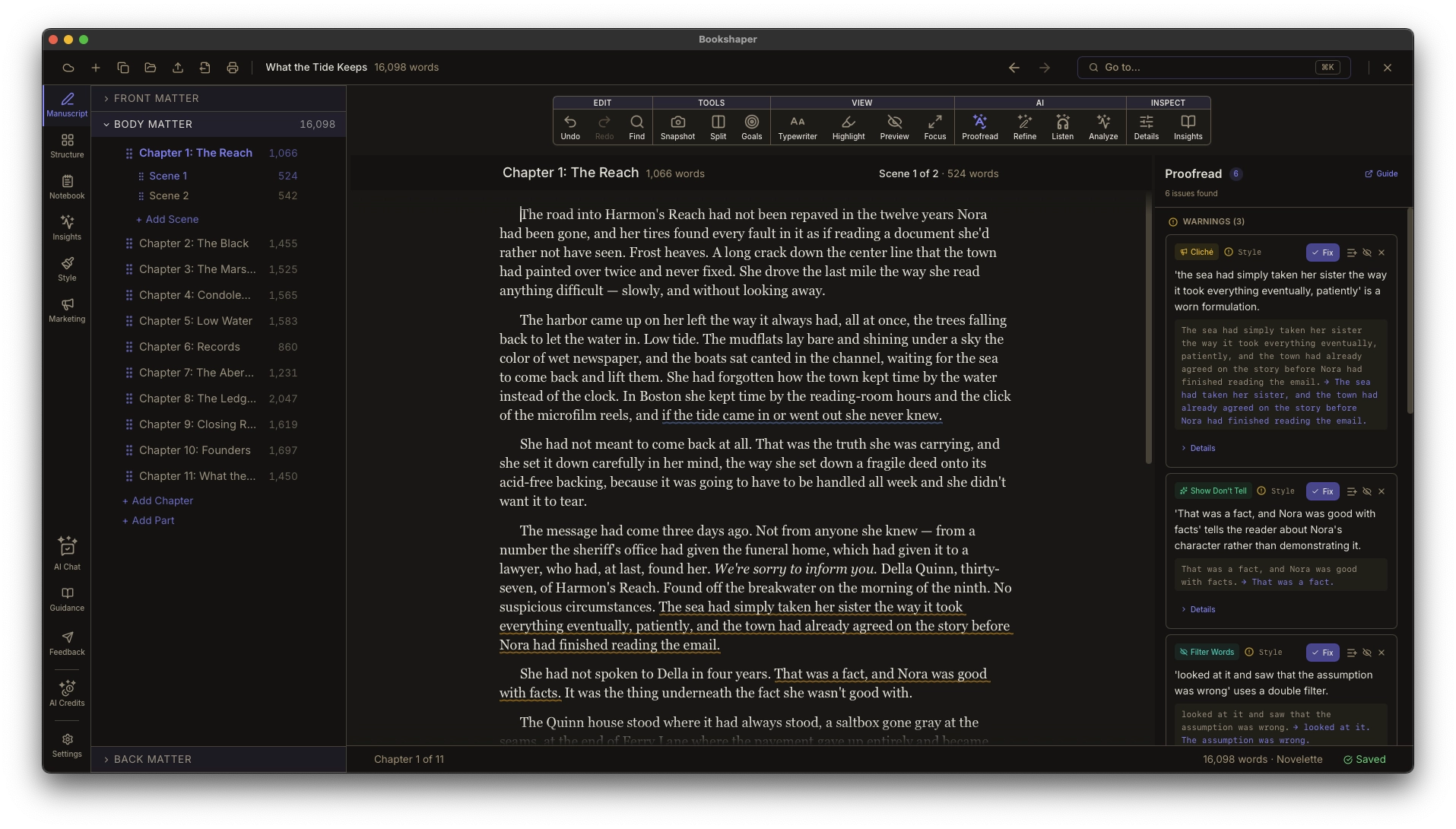1456x829 pixels.
Task: Select the Manuscript sidebar tab
Action: coord(67,105)
